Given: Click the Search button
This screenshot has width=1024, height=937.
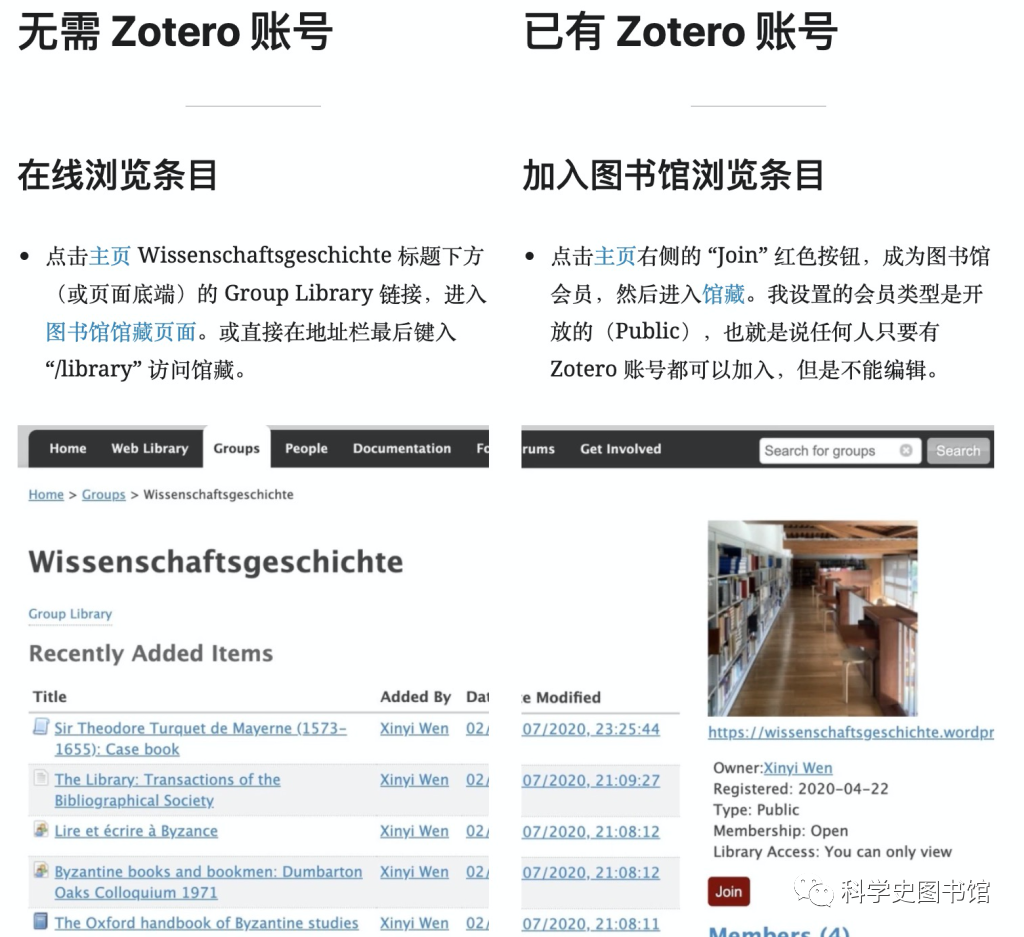Looking at the screenshot, I should tap(958, 451).
